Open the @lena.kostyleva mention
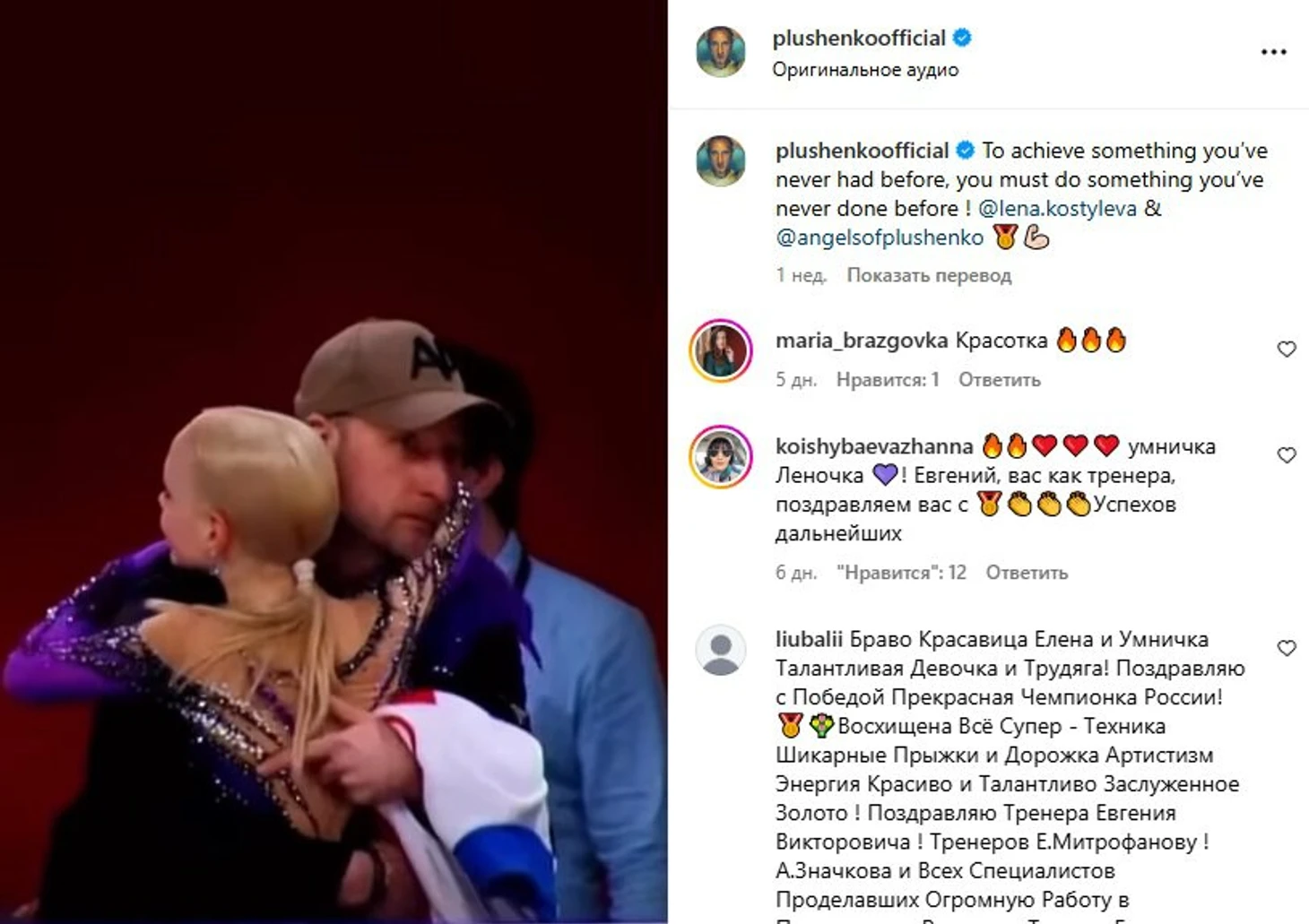 (x=1057, y=208)
